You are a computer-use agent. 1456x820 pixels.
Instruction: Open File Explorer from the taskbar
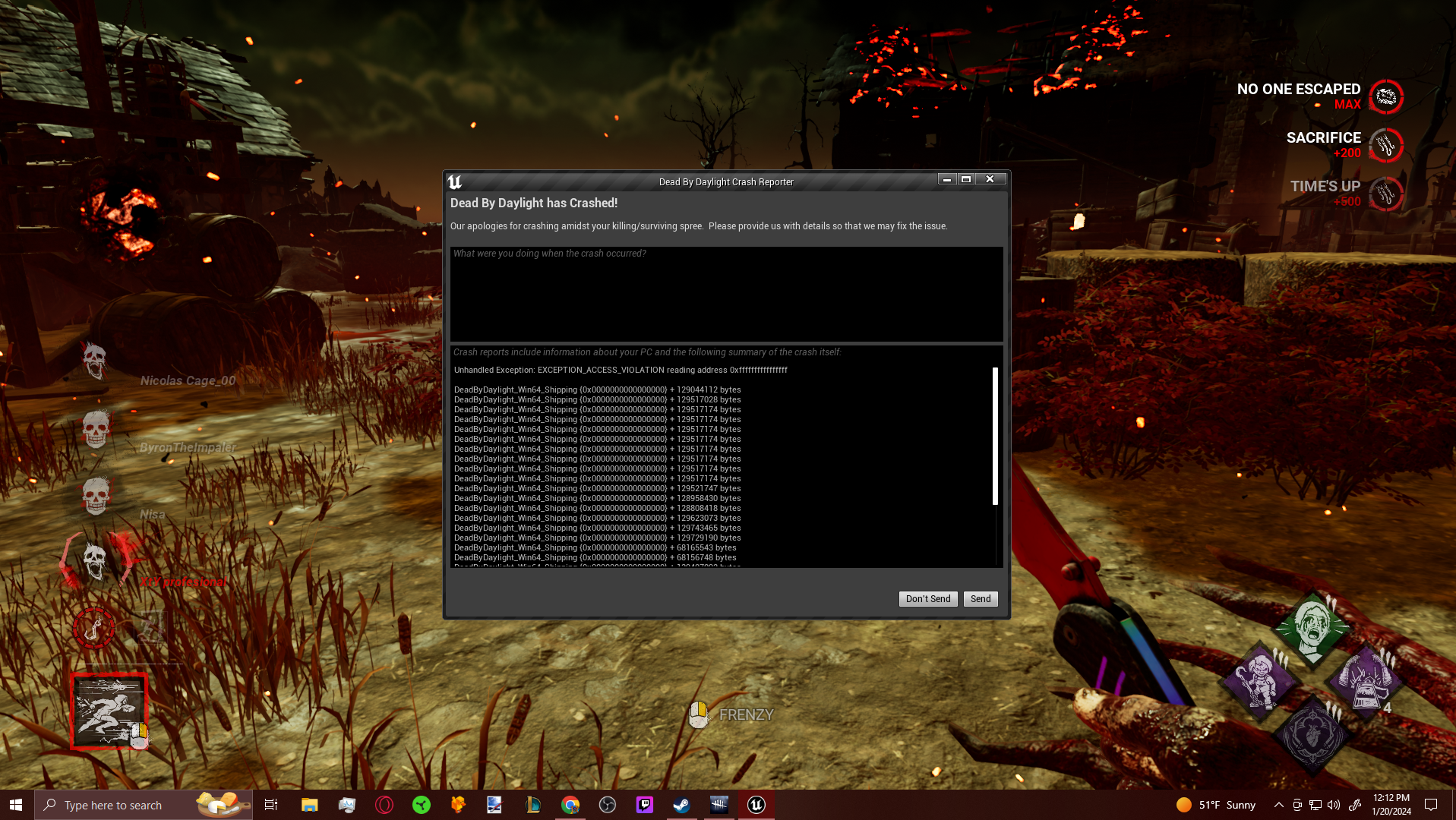point(309,805)
